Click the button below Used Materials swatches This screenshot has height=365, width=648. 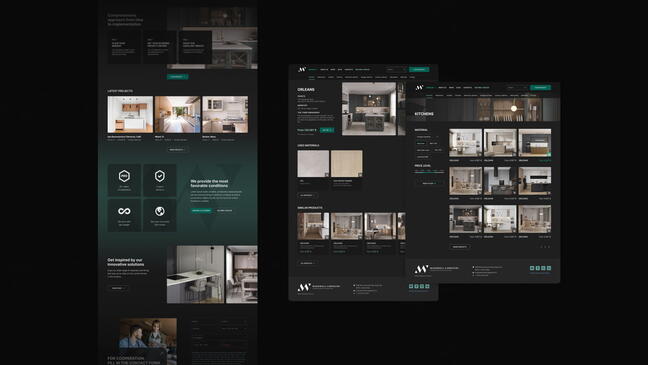tap(307, 195)
